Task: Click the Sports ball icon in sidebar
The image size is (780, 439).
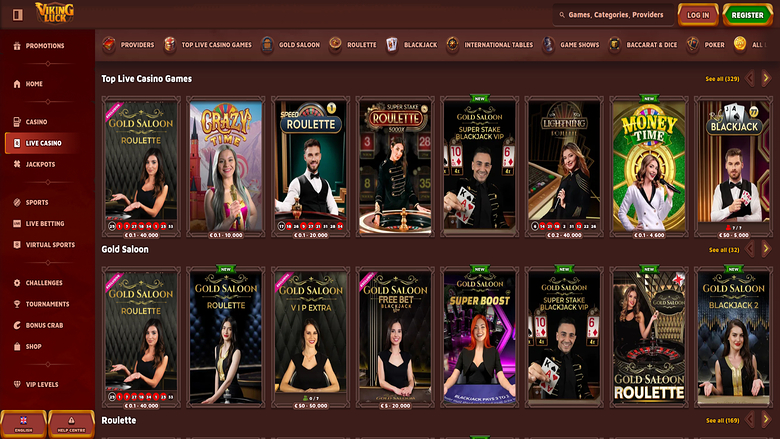Action: coord(17,202)
